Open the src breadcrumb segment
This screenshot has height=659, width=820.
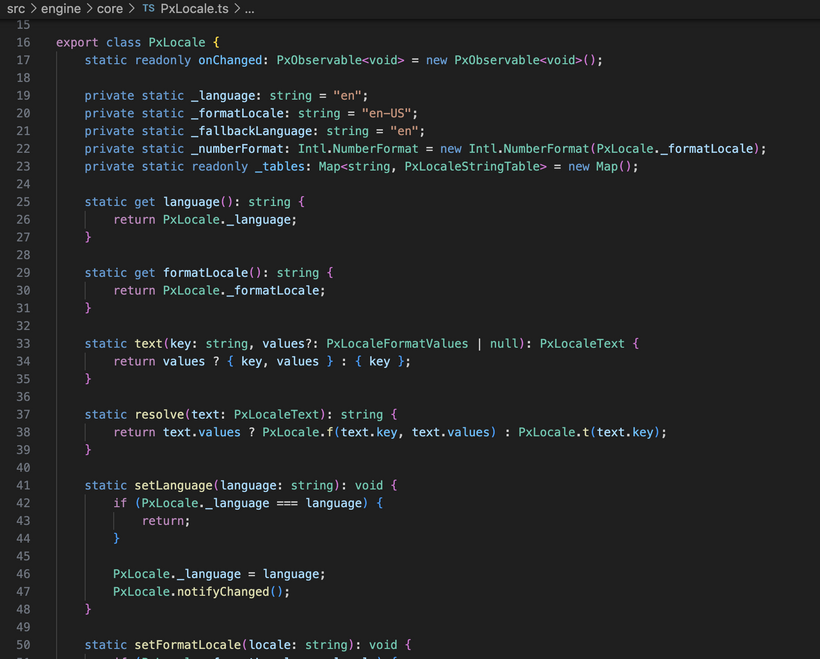[x=16, y=8]
